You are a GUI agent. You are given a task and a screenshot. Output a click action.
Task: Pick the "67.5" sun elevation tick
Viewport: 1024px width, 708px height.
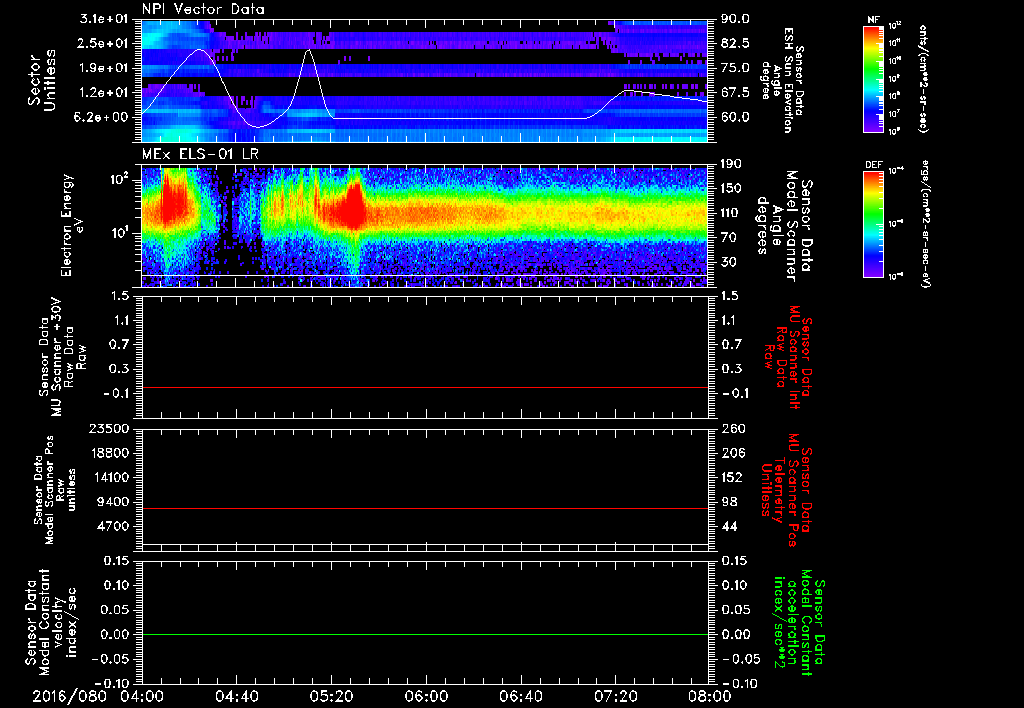735,93
